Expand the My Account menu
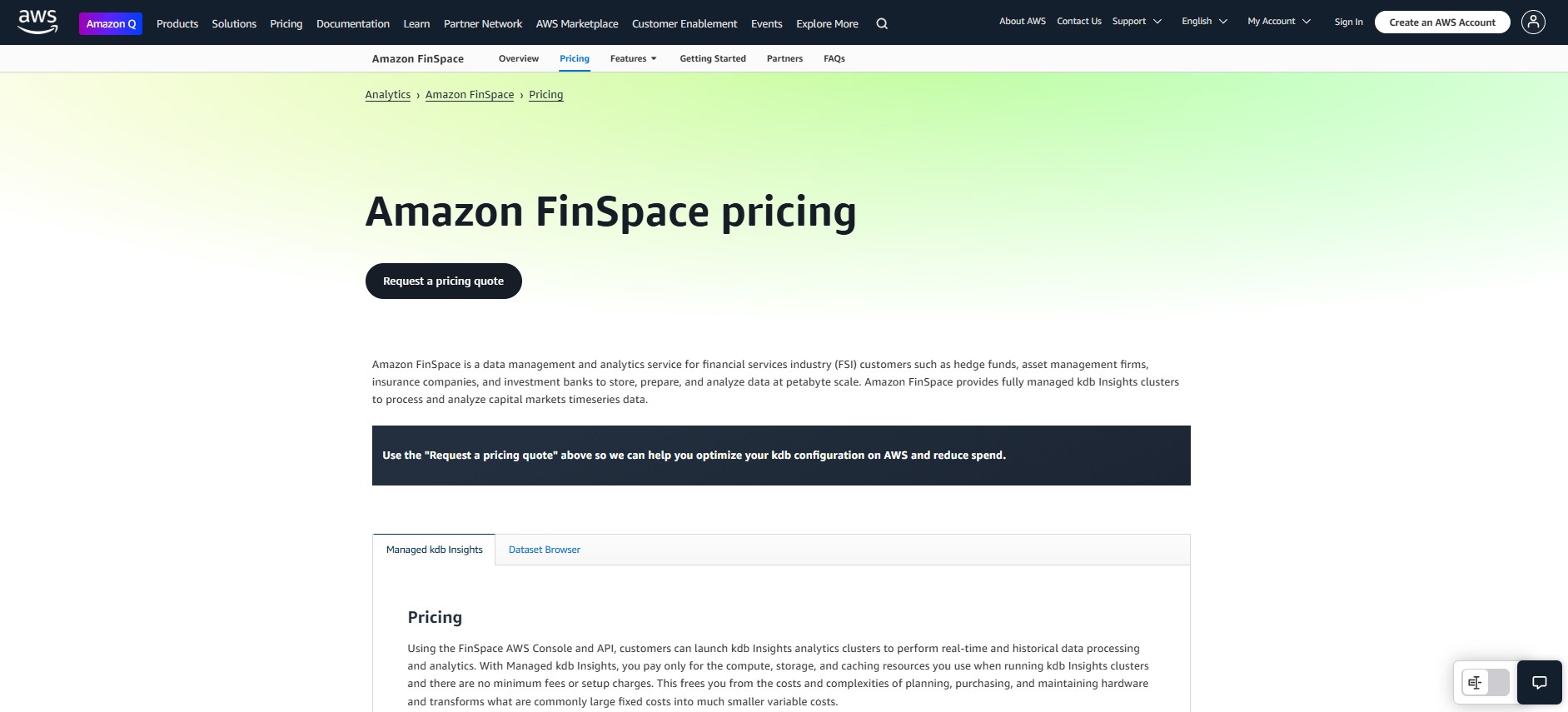Viewport: 1568px width, 712px height. click(x=1279, y=22)
